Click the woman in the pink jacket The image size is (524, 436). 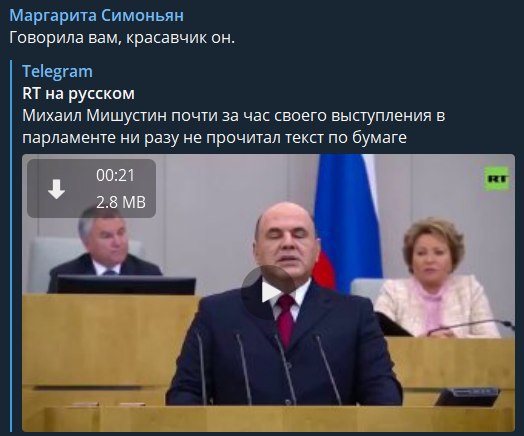click(x=435, y=278)
